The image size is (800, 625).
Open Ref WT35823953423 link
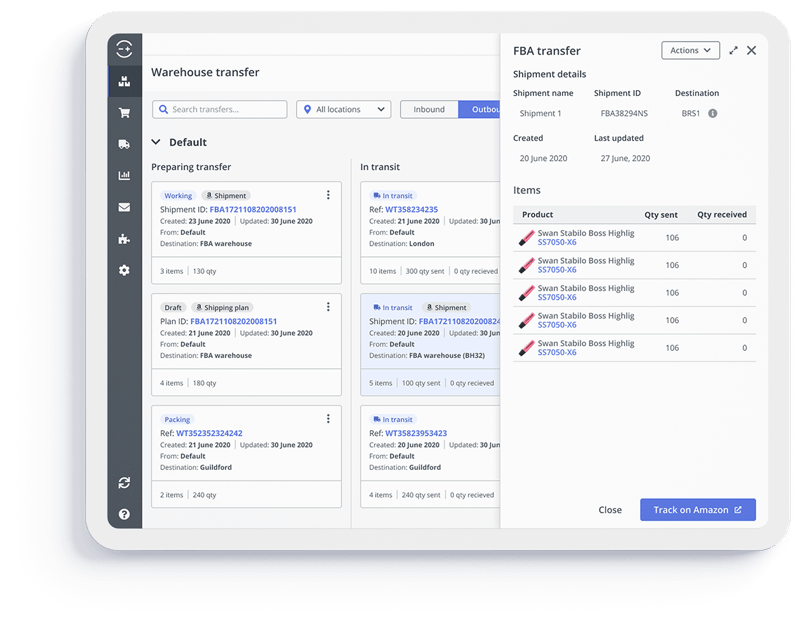click(x=416, y=433)
